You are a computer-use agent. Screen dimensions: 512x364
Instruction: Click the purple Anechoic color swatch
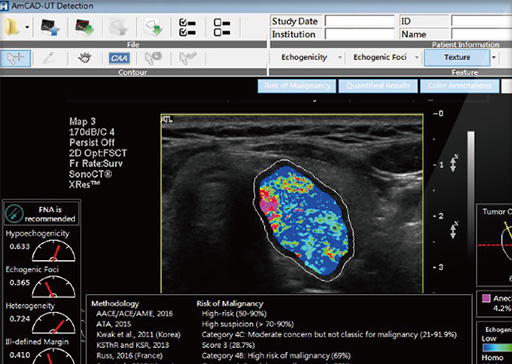tap(486, 298)
